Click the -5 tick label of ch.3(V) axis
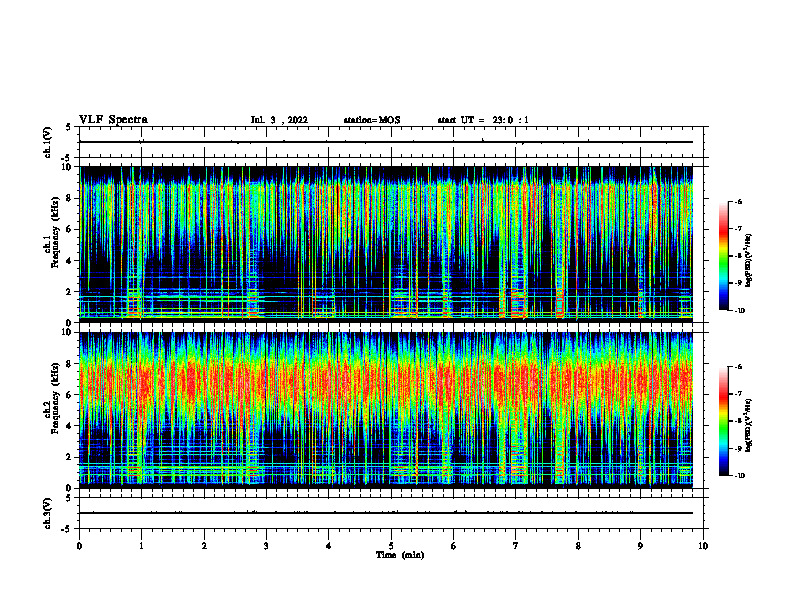Viewport: 792px width, 612px height. click(x=67, y=529)
